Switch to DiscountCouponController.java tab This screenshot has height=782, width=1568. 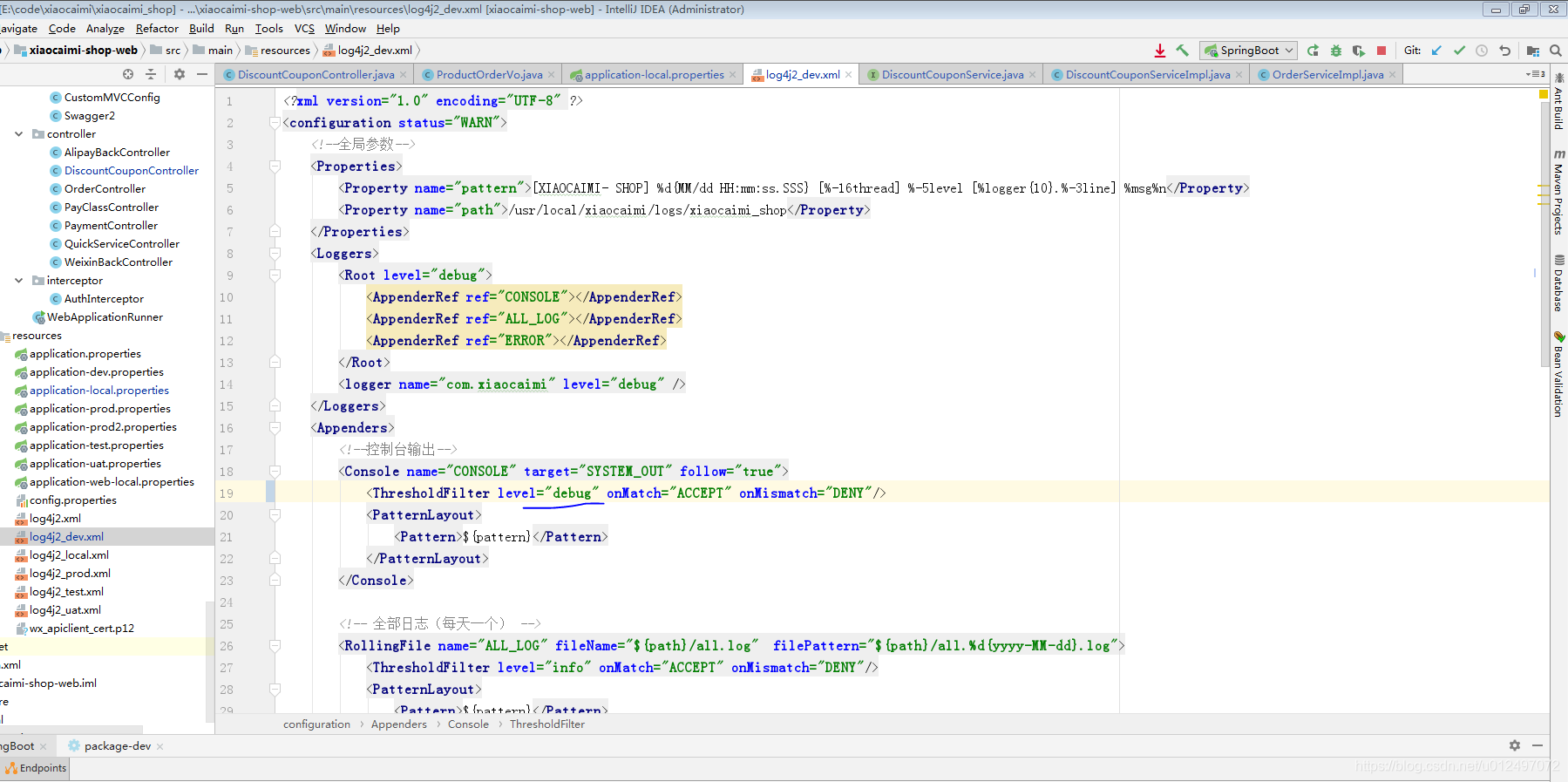pos(316,74)
